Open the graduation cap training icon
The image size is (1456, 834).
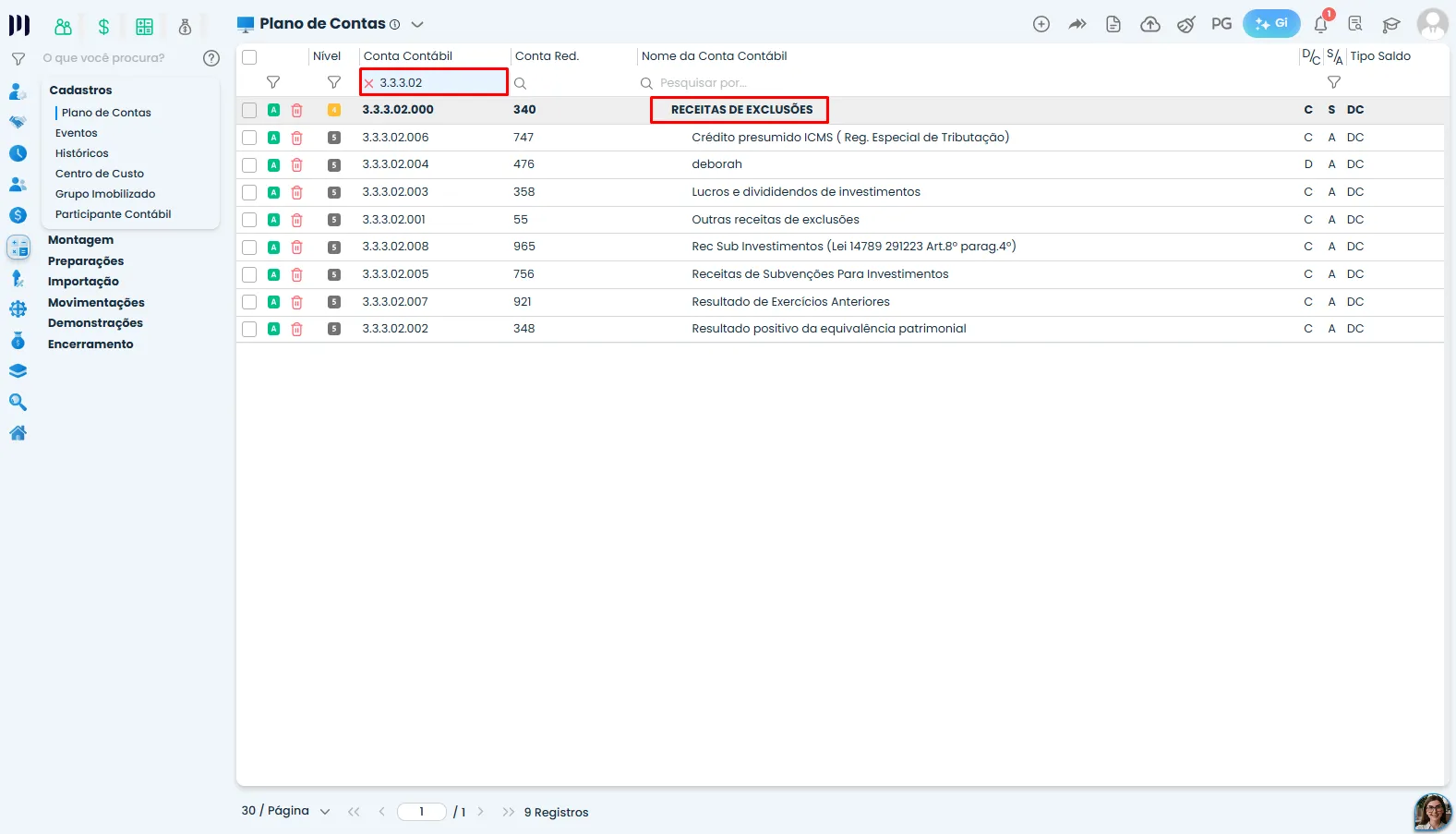[x=1391, y=24]
